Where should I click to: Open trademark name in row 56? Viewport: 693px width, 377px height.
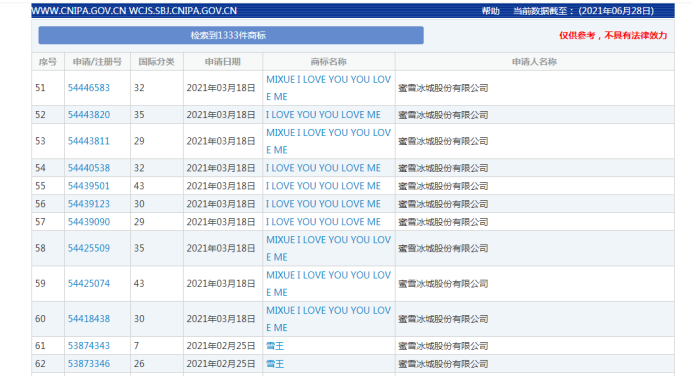click(323, 204)
